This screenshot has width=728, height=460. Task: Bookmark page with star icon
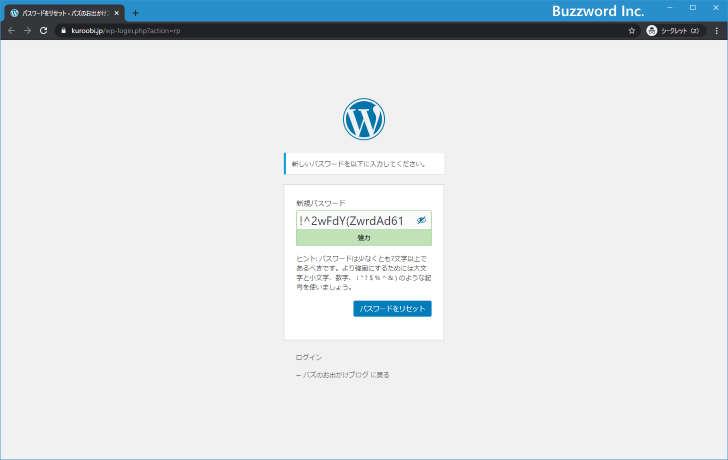point(631,31)
